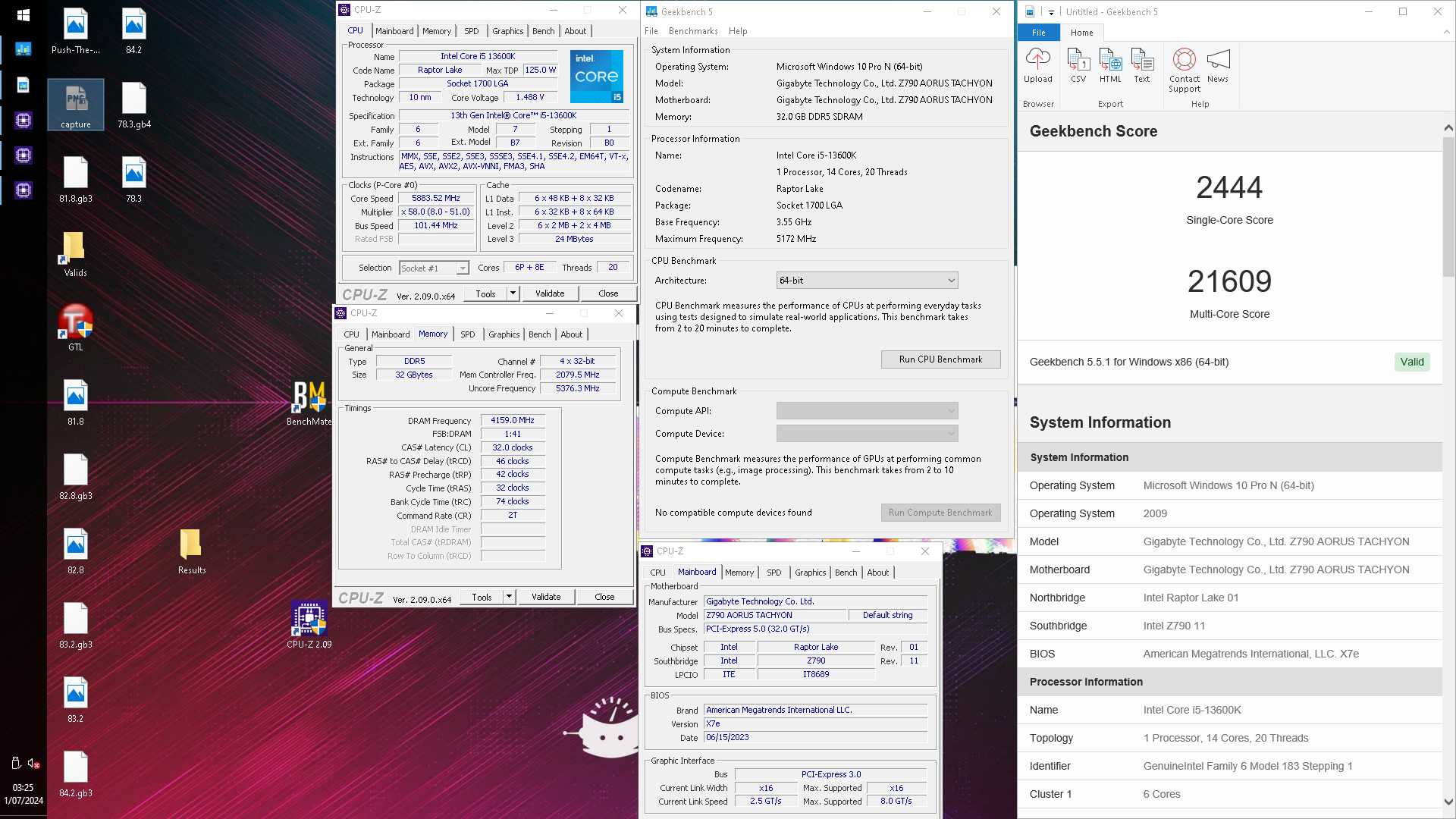The width and height of the screenshot is (1456, 819).
Task: Open the Socket #1 selection dropdown
Action: pyautogui.click(x=434, y=268)
